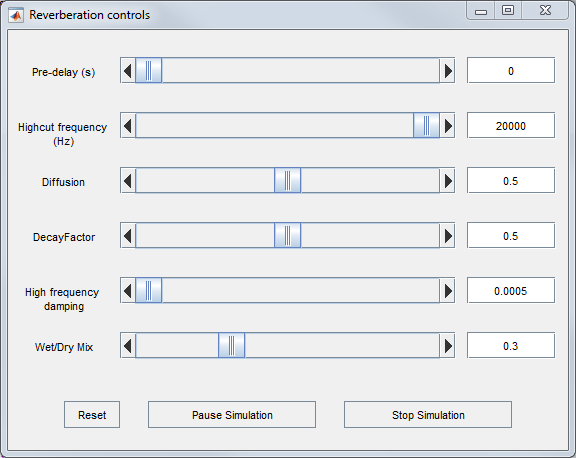Click the Pre-delay slider left arrow
Image resolution: width=576 pixels, height=458 pixels.
(x=128, y=71)
